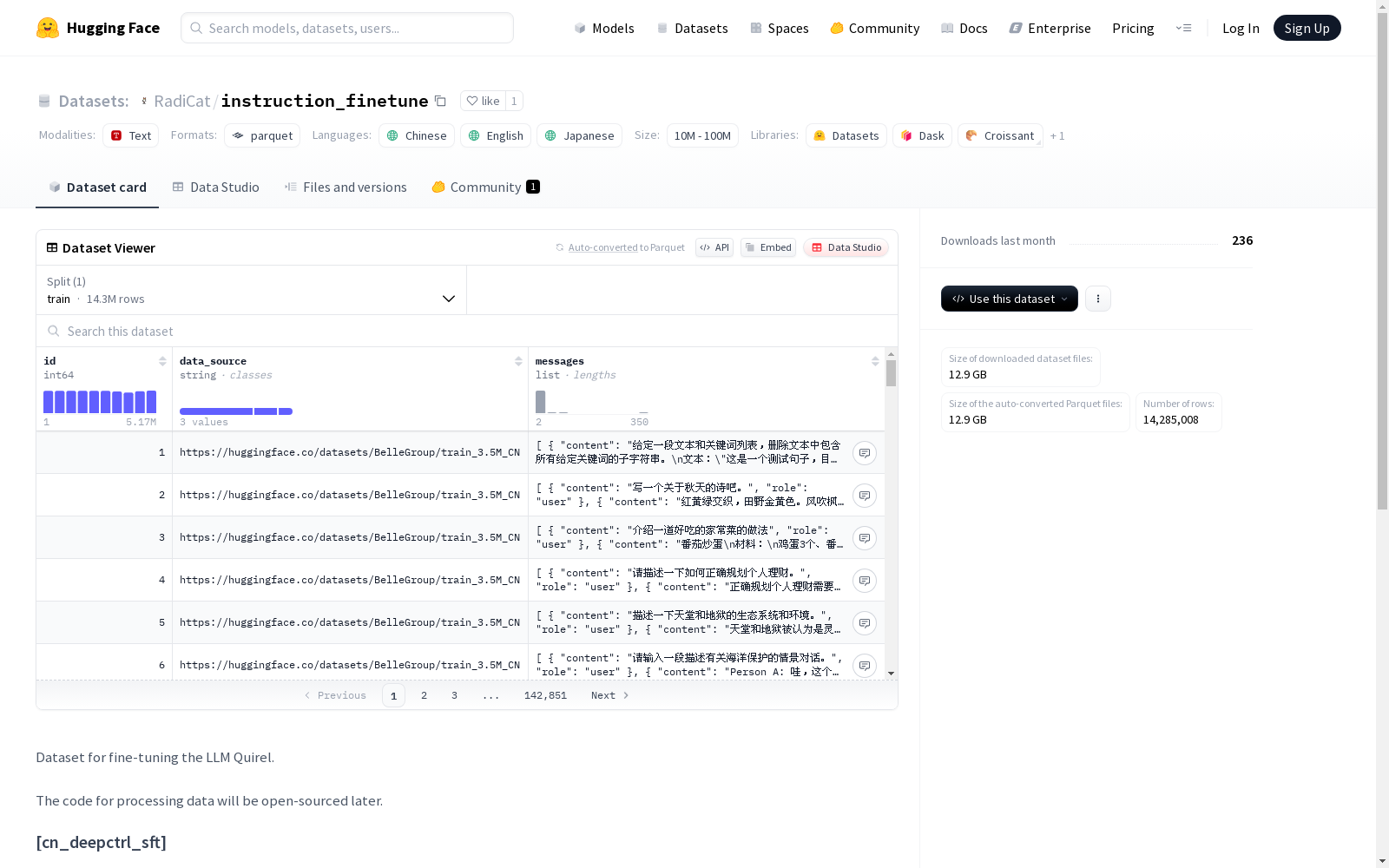The height and width of the screenshot is (868, 1389).
Task: Click the data_source class distribution bar
Action: (236, 411)
